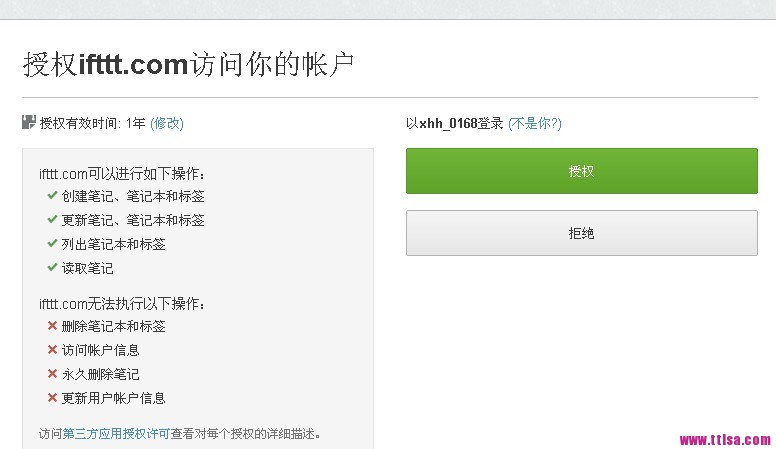The height and width of the screenshot is (449, 776).
Task: Click the red X next to 更新用户帐户信息
Action: pos(52,398)
